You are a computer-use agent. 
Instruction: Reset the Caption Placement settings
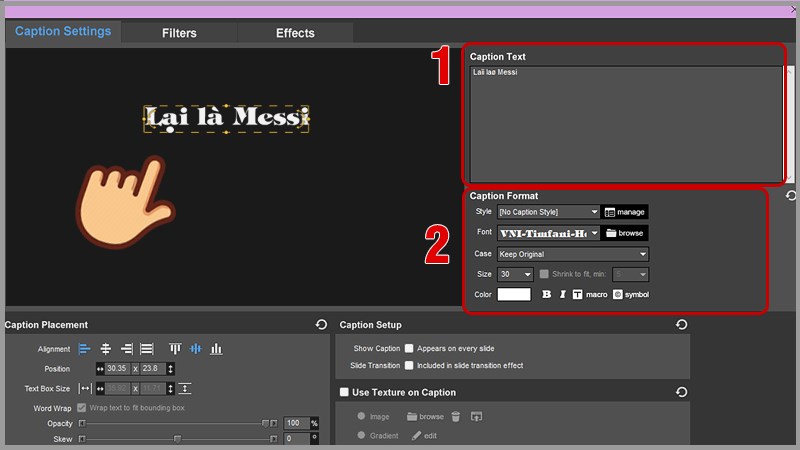321,324
